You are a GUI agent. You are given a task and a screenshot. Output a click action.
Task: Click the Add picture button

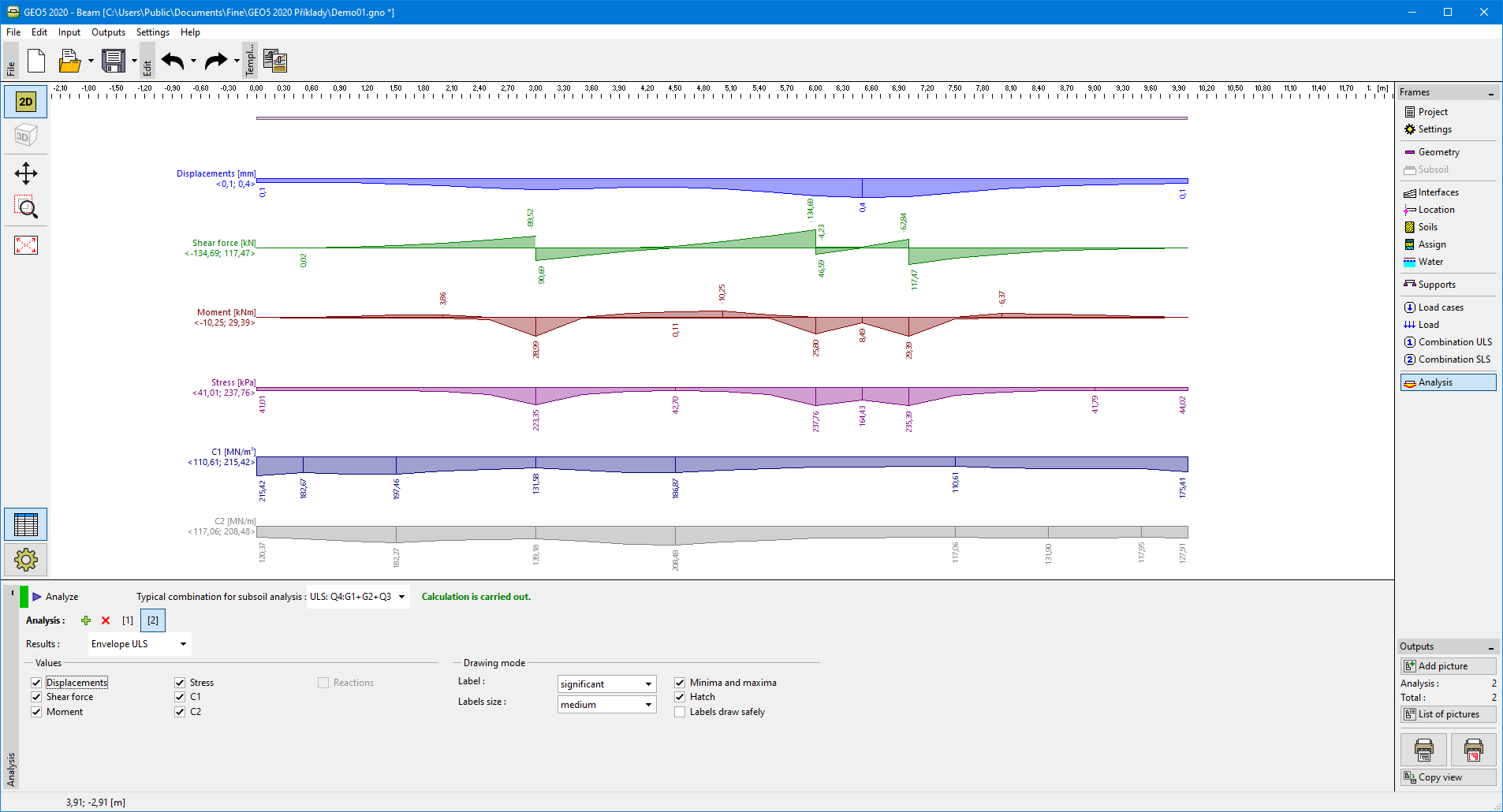coord(1448,666)
